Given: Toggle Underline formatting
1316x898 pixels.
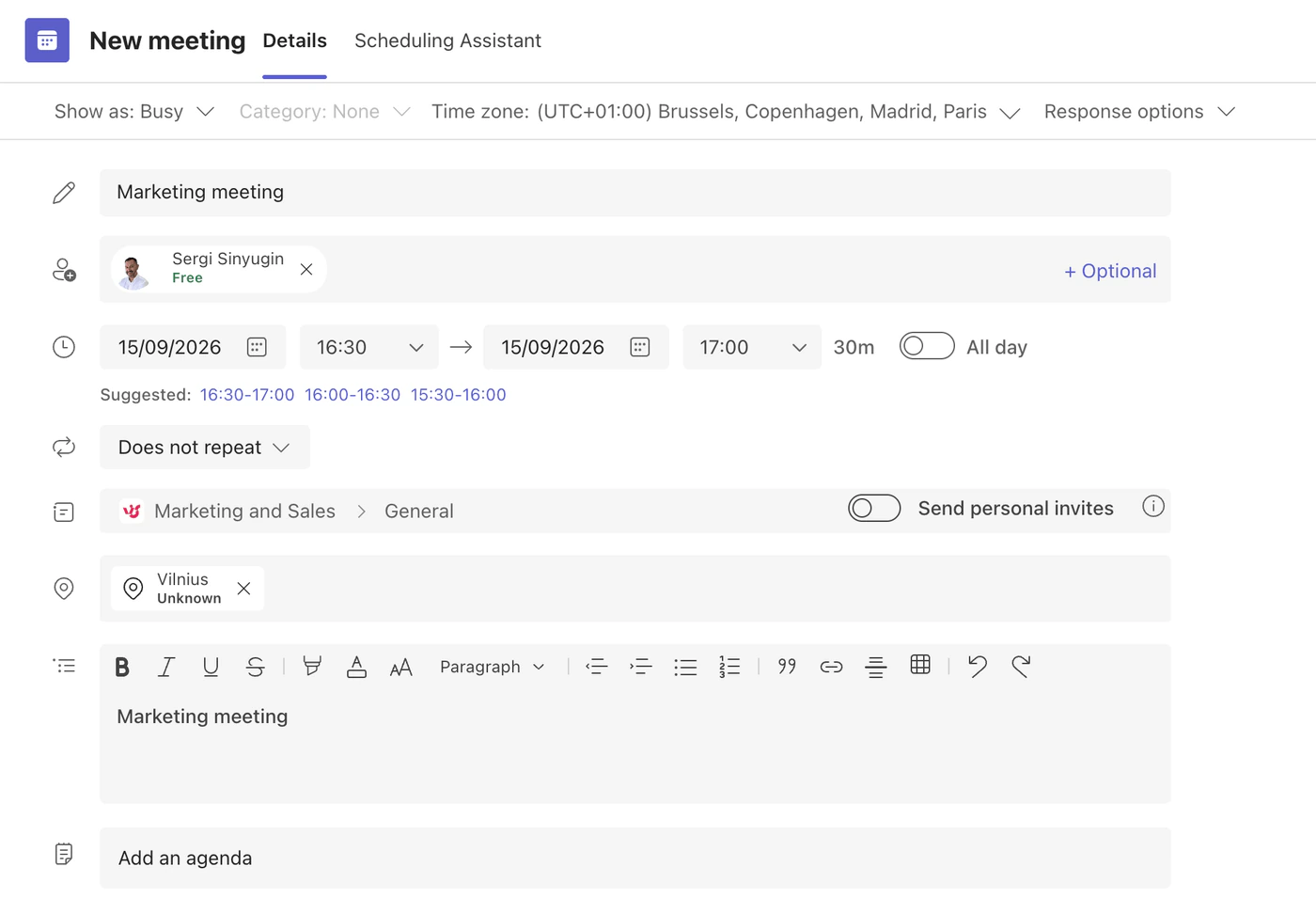Looking at the screenshot, I should tap(211, 667).
